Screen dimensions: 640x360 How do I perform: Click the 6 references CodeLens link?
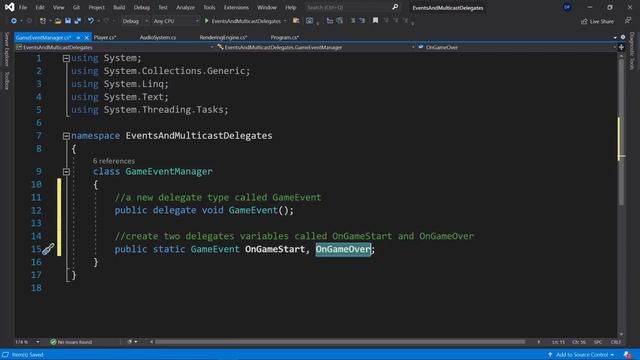coord(113,161)
